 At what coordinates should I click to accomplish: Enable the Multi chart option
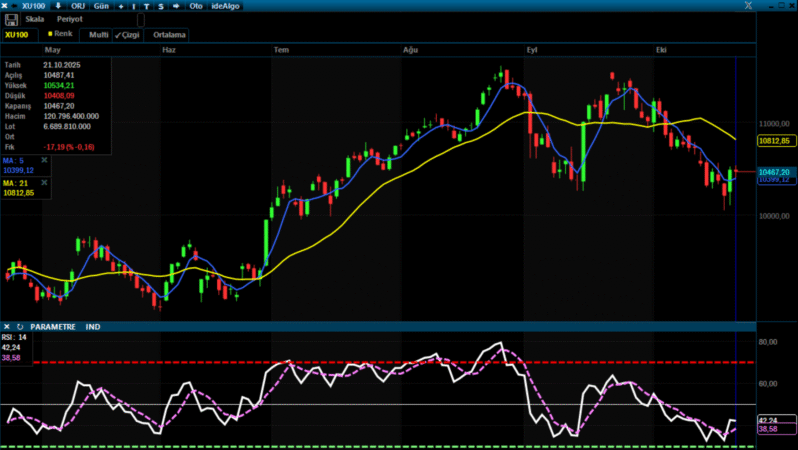[98, 34]
